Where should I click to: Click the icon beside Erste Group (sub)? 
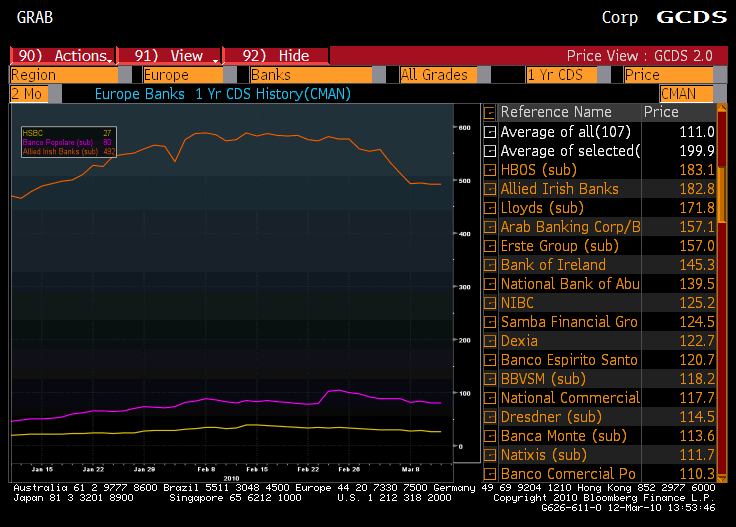(490, 246)
